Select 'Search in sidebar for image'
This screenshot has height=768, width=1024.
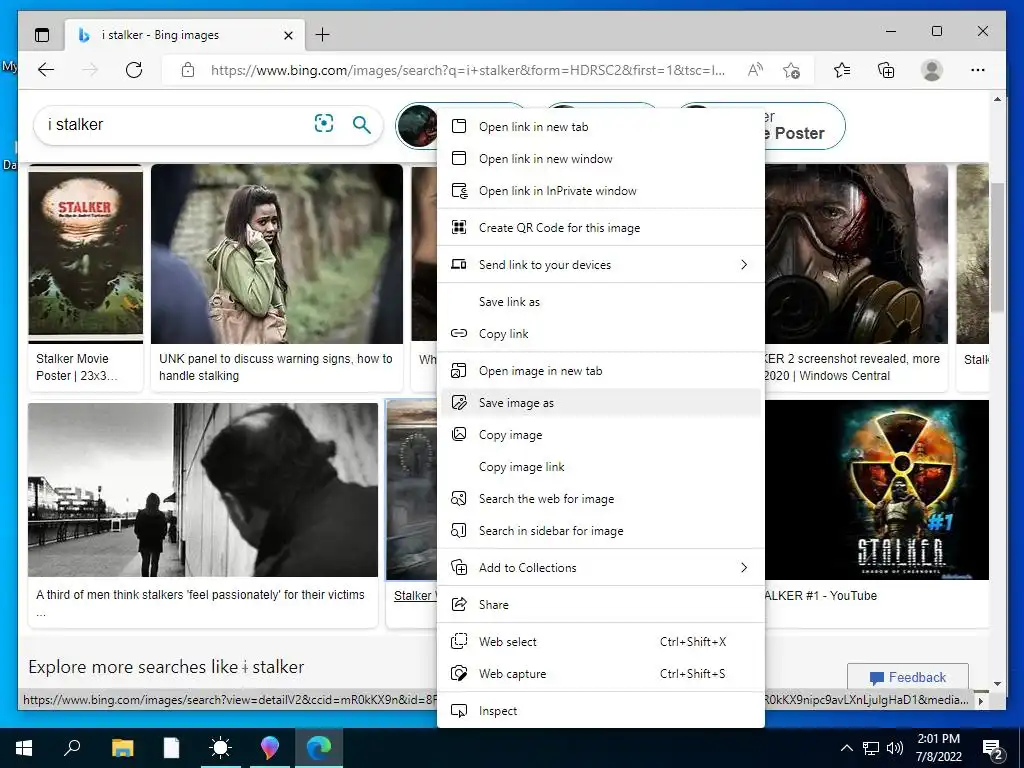[601, 531]
